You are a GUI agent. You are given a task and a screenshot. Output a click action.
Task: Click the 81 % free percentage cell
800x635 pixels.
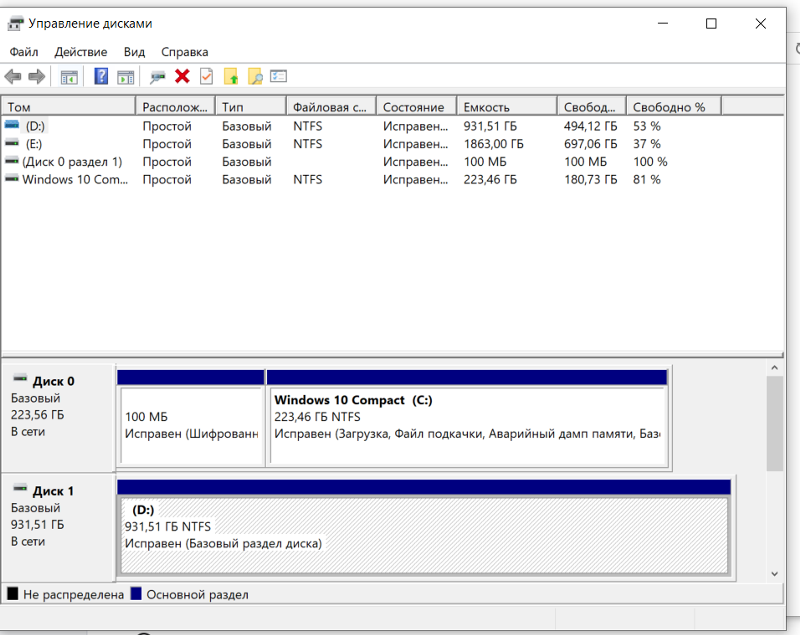tap(646, 180)
